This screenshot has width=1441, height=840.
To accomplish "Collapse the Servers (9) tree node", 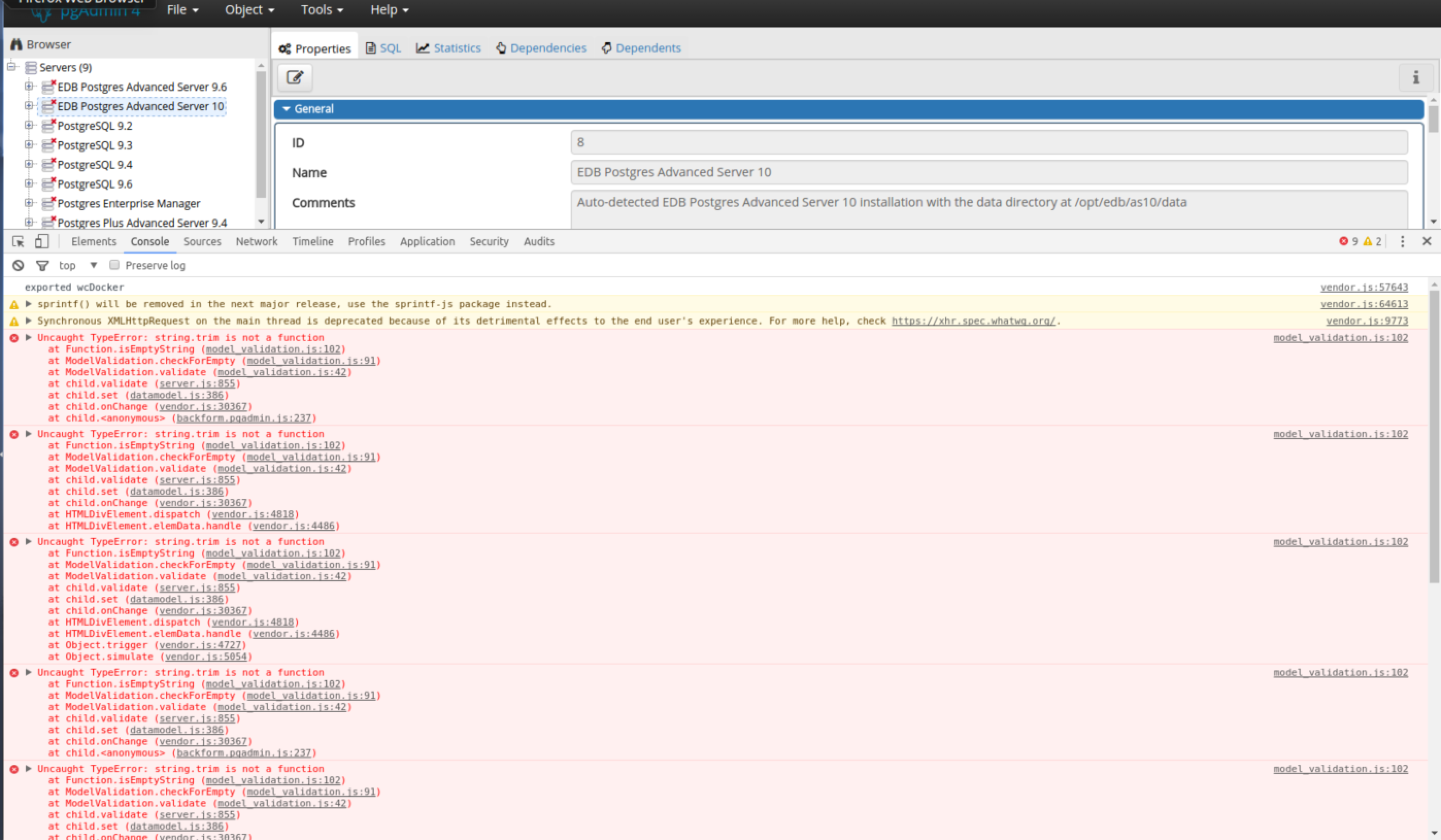I will point(11,67).
